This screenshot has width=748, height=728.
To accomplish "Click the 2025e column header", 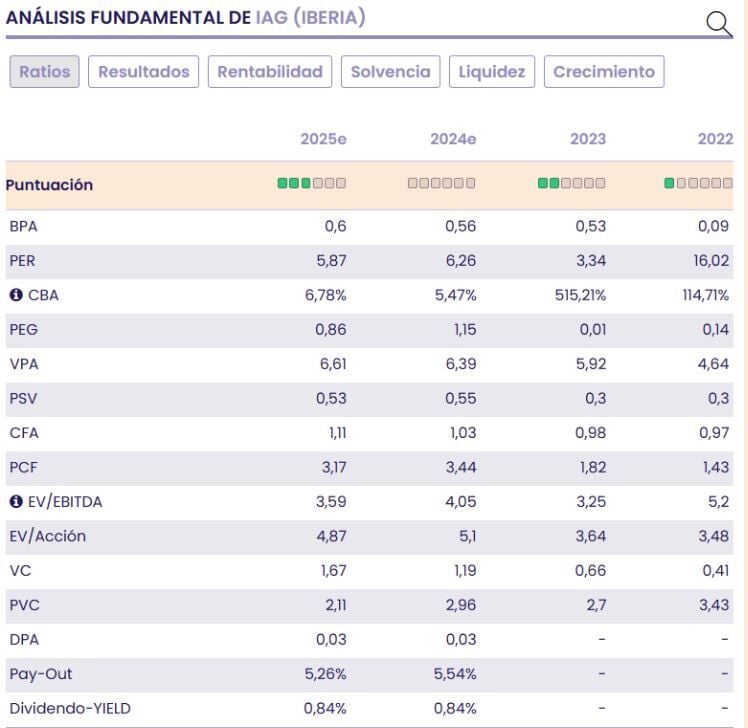I will point(323,139).
